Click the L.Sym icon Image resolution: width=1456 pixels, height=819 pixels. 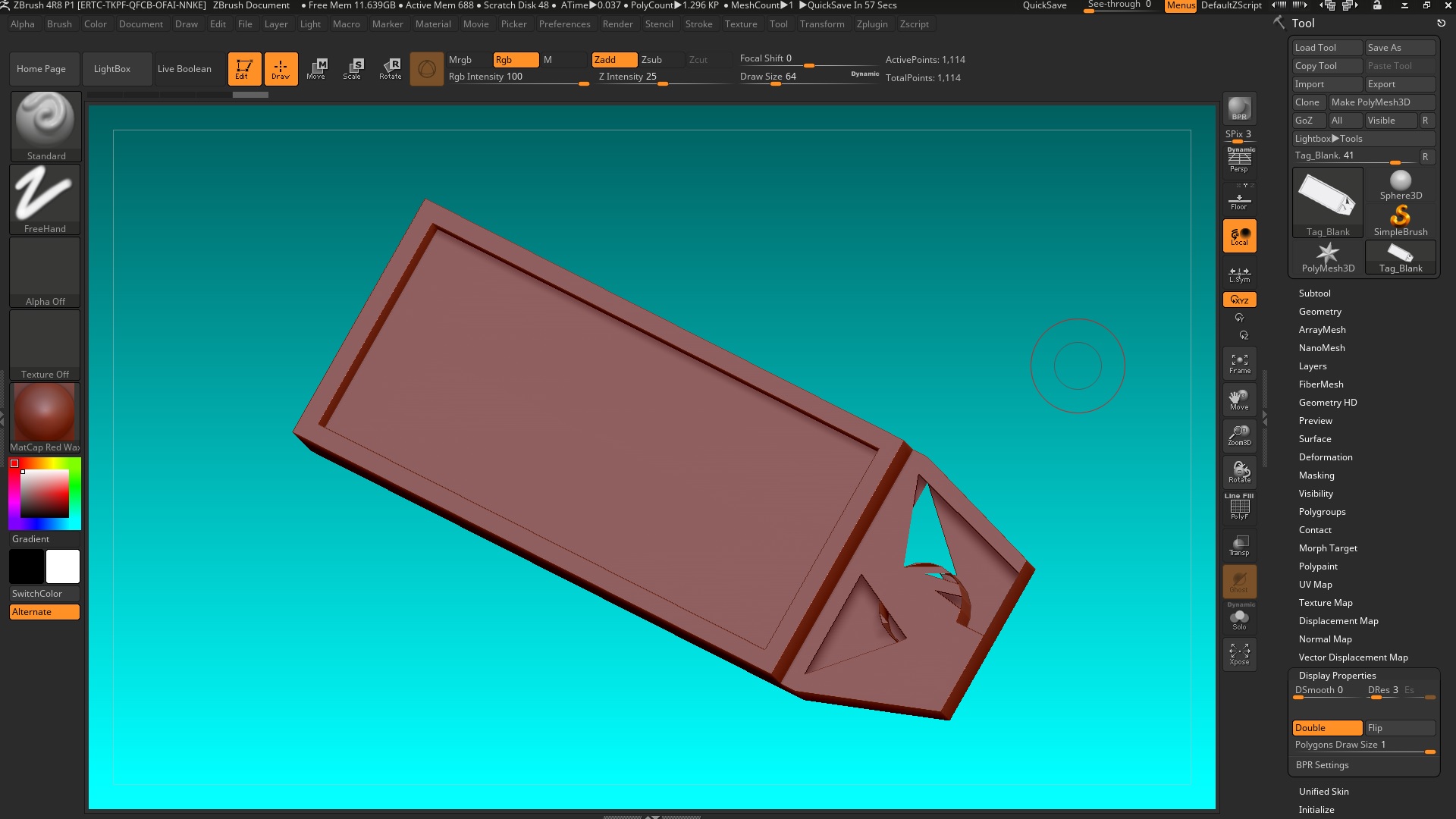coord(1239,274)
